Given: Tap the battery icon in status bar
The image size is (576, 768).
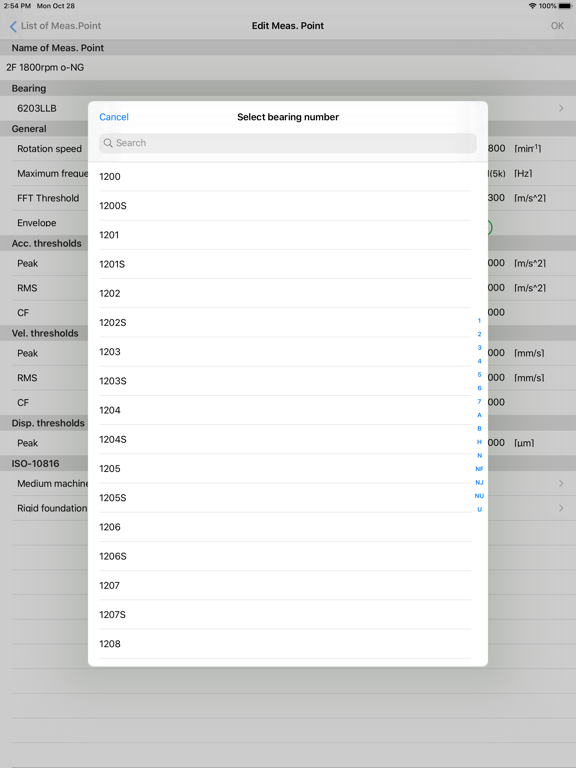Looking at the screenshot, I should (x=565, y=6).
